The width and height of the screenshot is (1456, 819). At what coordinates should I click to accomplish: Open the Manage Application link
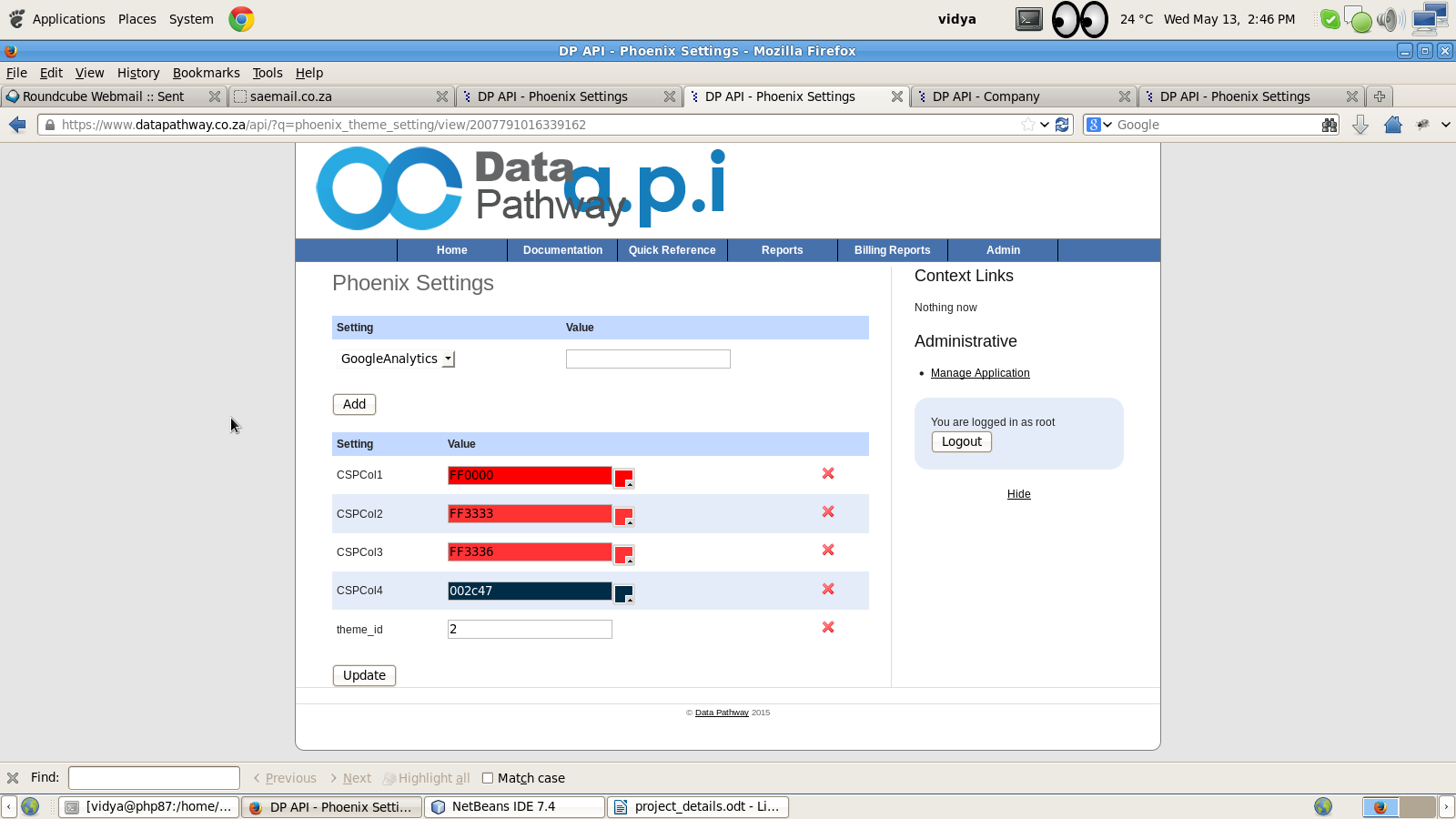tap(980, 373)
